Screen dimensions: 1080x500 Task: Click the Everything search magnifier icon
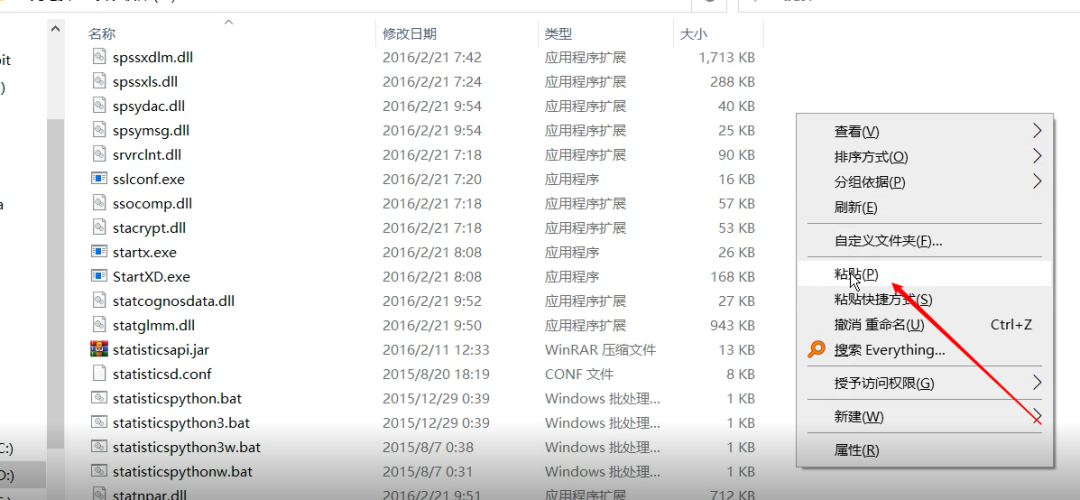[x=817, y=350]
